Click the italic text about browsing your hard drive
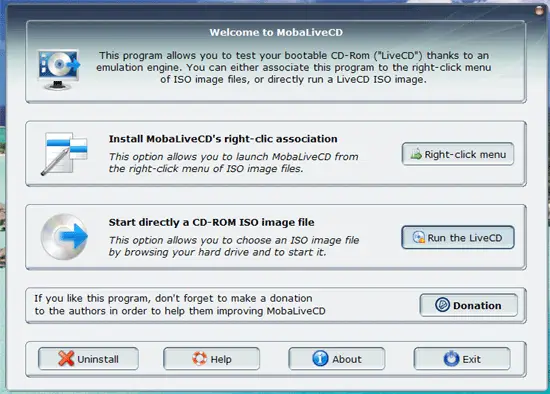 [x=234, y=246]
